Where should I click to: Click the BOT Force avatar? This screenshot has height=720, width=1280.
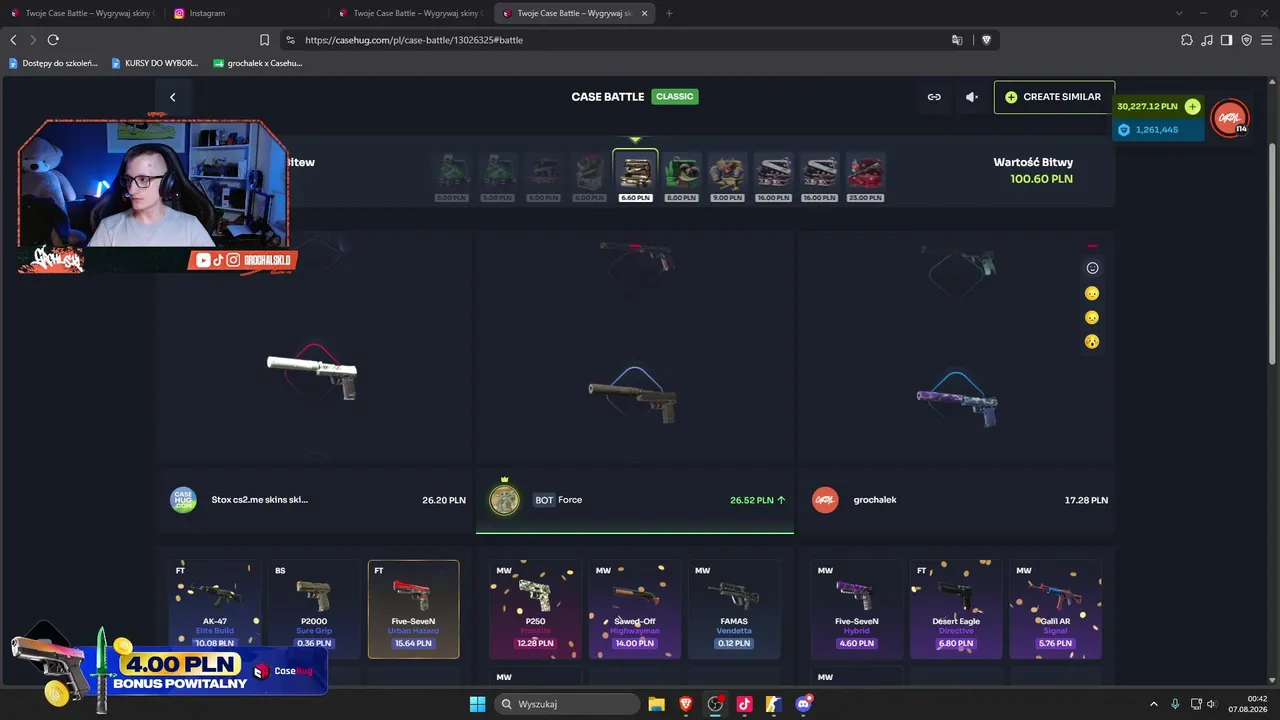504,500
